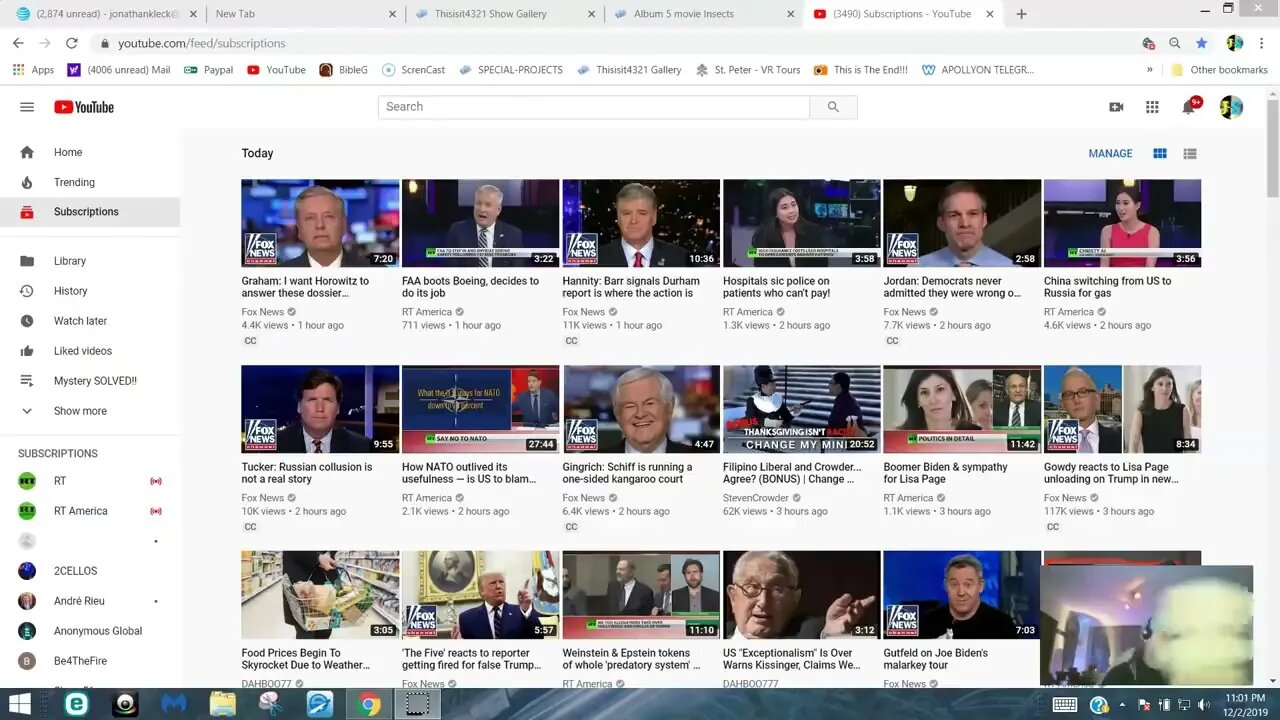Open Chrome three-dot menu

click(1264, 43)
